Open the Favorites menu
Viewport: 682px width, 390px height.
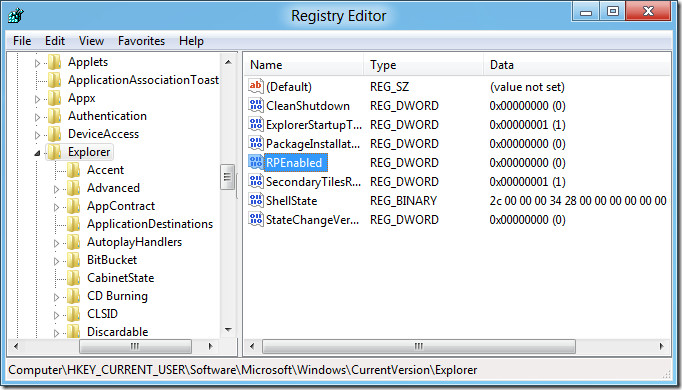[141, 41]
